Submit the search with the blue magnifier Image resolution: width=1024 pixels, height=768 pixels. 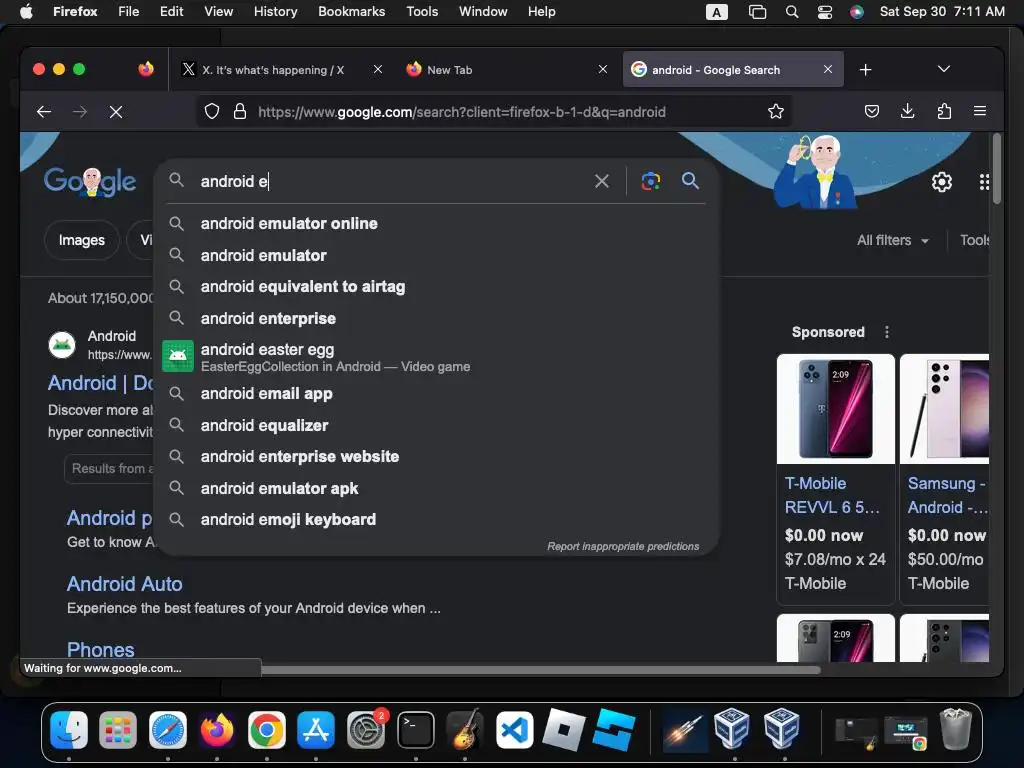pyautogui.click(x=690, y=180)
